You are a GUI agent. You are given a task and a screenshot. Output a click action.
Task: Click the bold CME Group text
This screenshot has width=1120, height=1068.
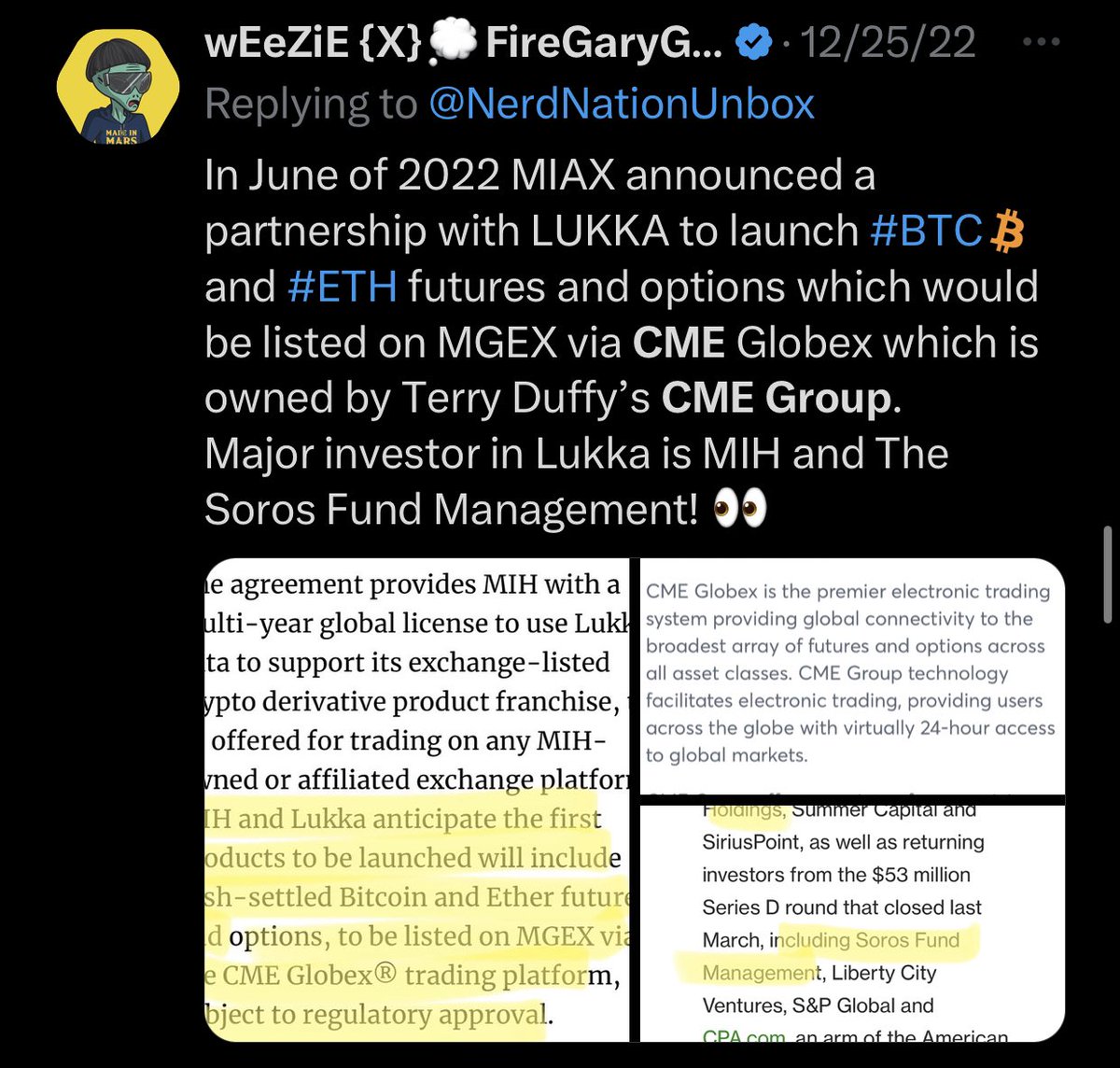point(777,399)
